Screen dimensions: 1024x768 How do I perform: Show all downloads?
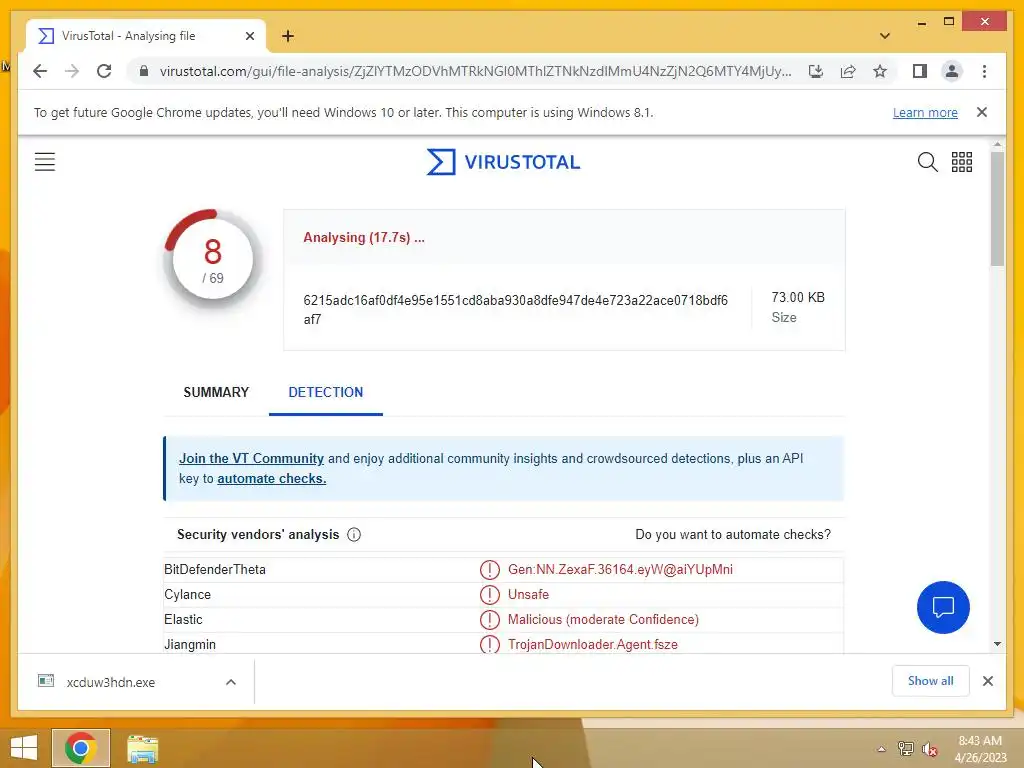click(931, 681)
